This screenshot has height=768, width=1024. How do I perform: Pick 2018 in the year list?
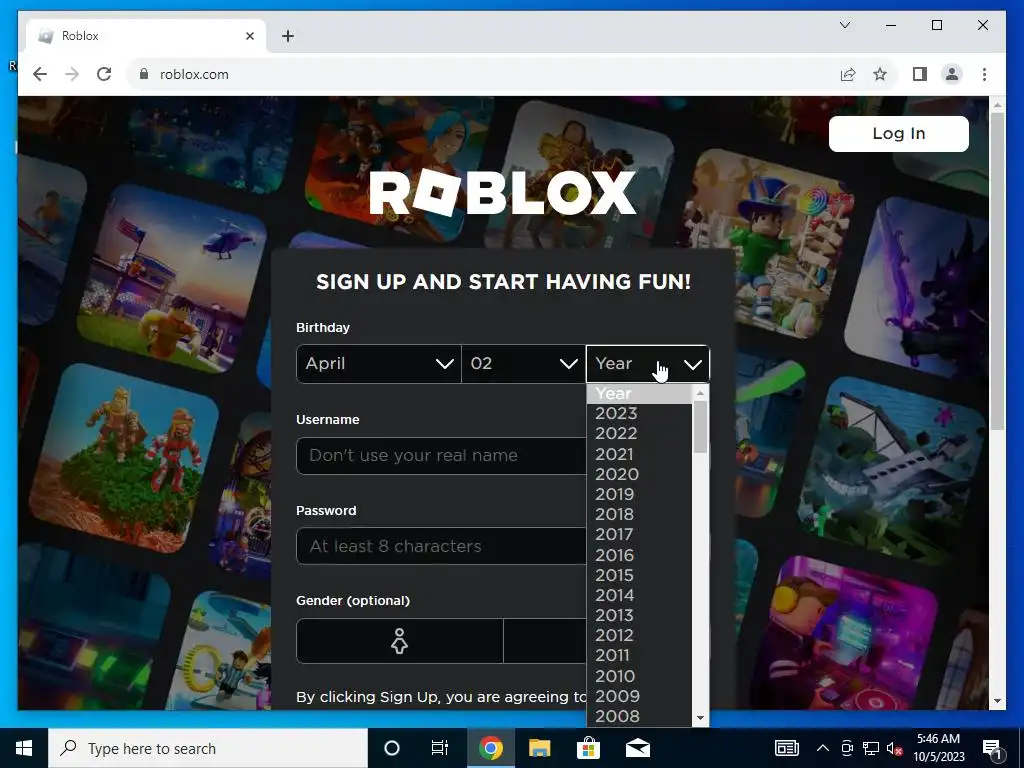pos(639,515)
